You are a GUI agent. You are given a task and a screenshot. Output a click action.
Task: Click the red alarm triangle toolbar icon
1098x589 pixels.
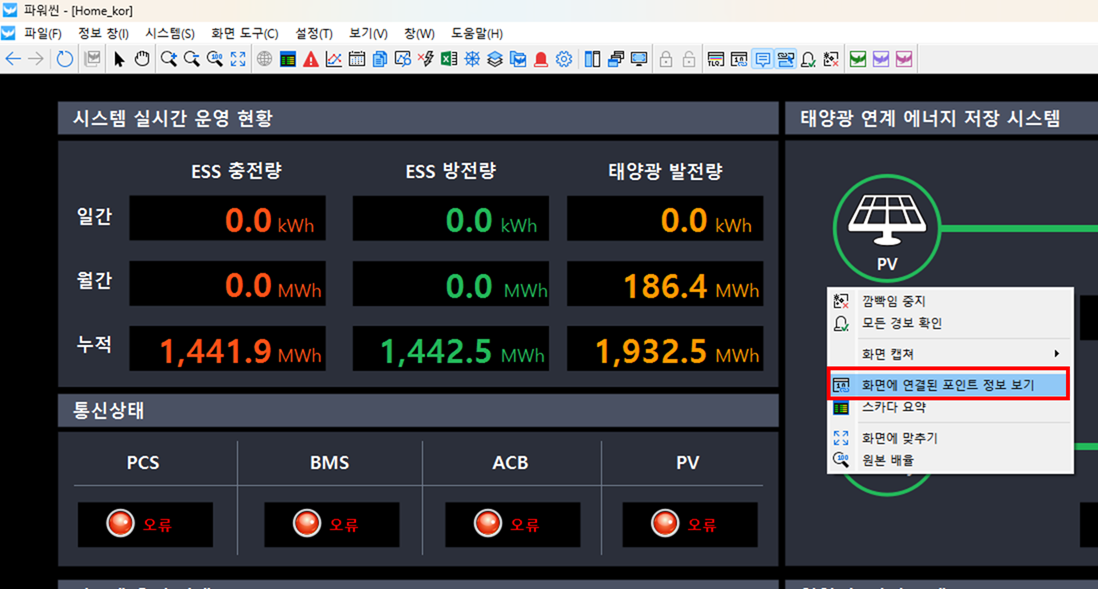point(311,59)
